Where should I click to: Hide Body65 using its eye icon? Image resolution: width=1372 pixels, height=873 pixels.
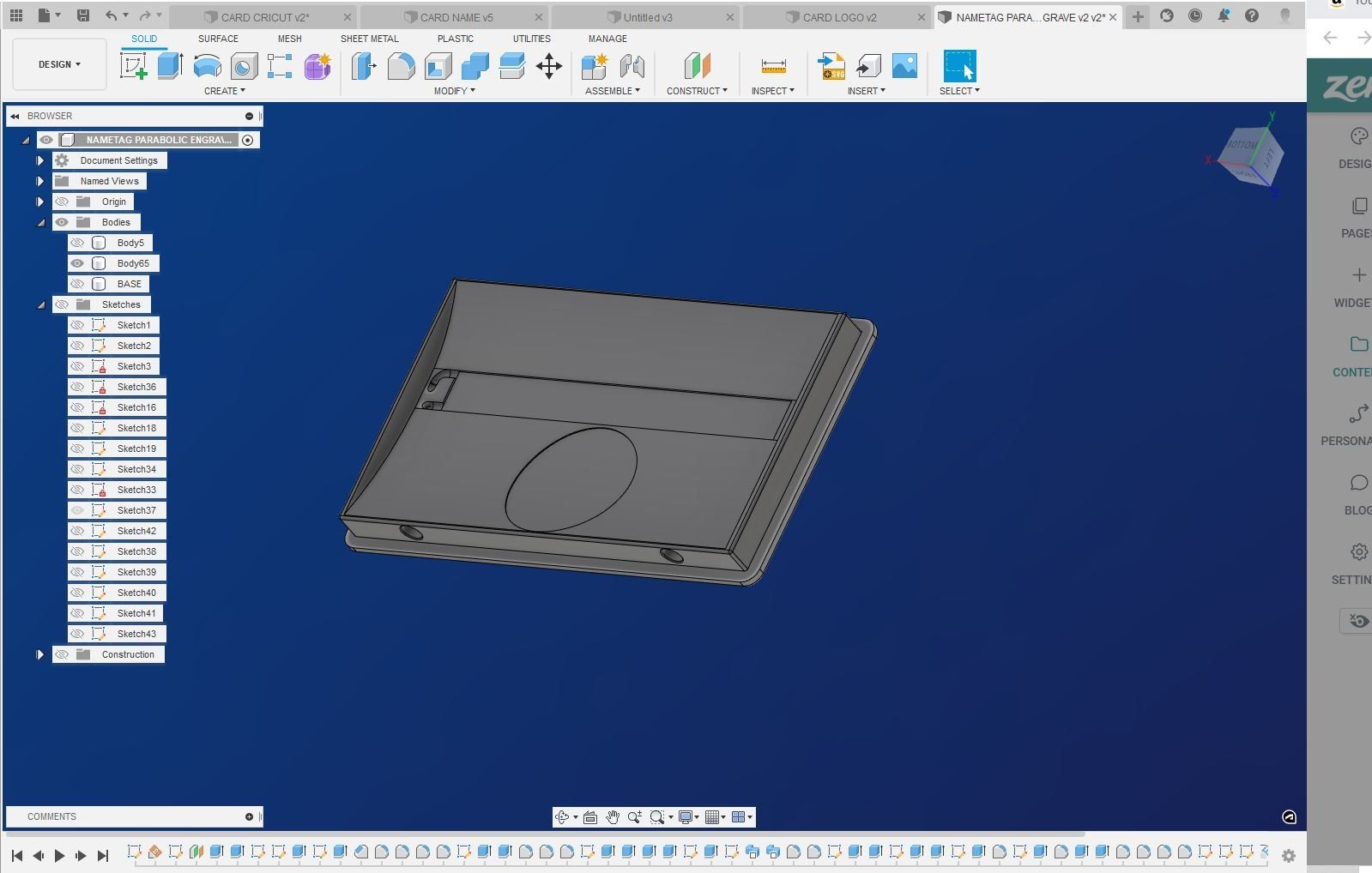coord(77,263)
